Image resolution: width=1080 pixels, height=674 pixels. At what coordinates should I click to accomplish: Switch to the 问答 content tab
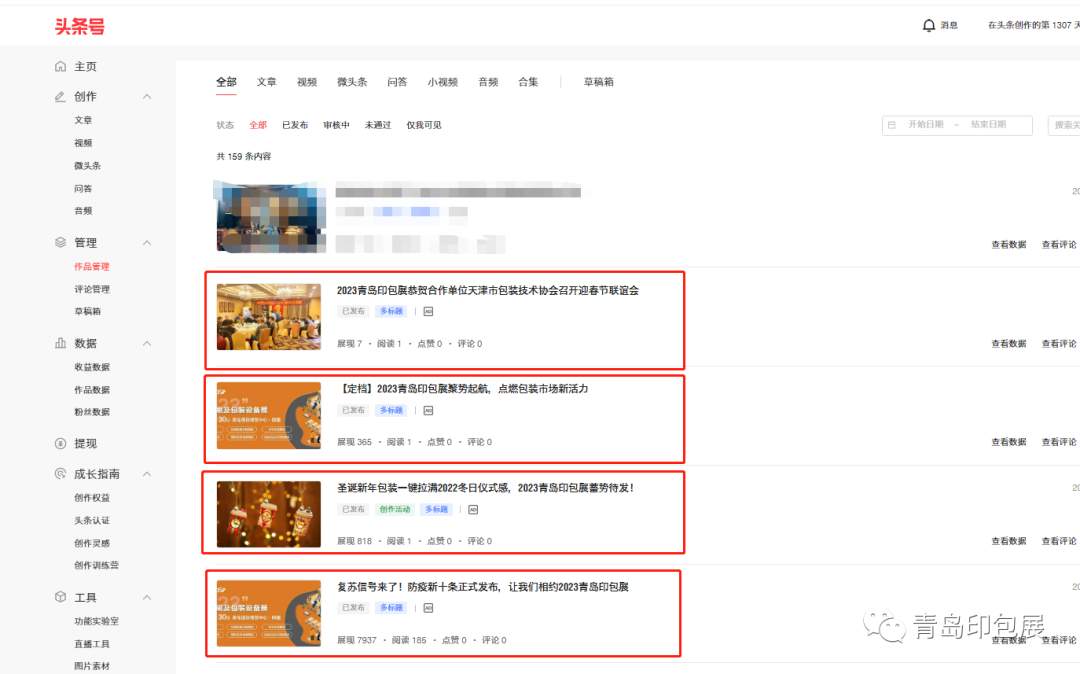[397, 82]
